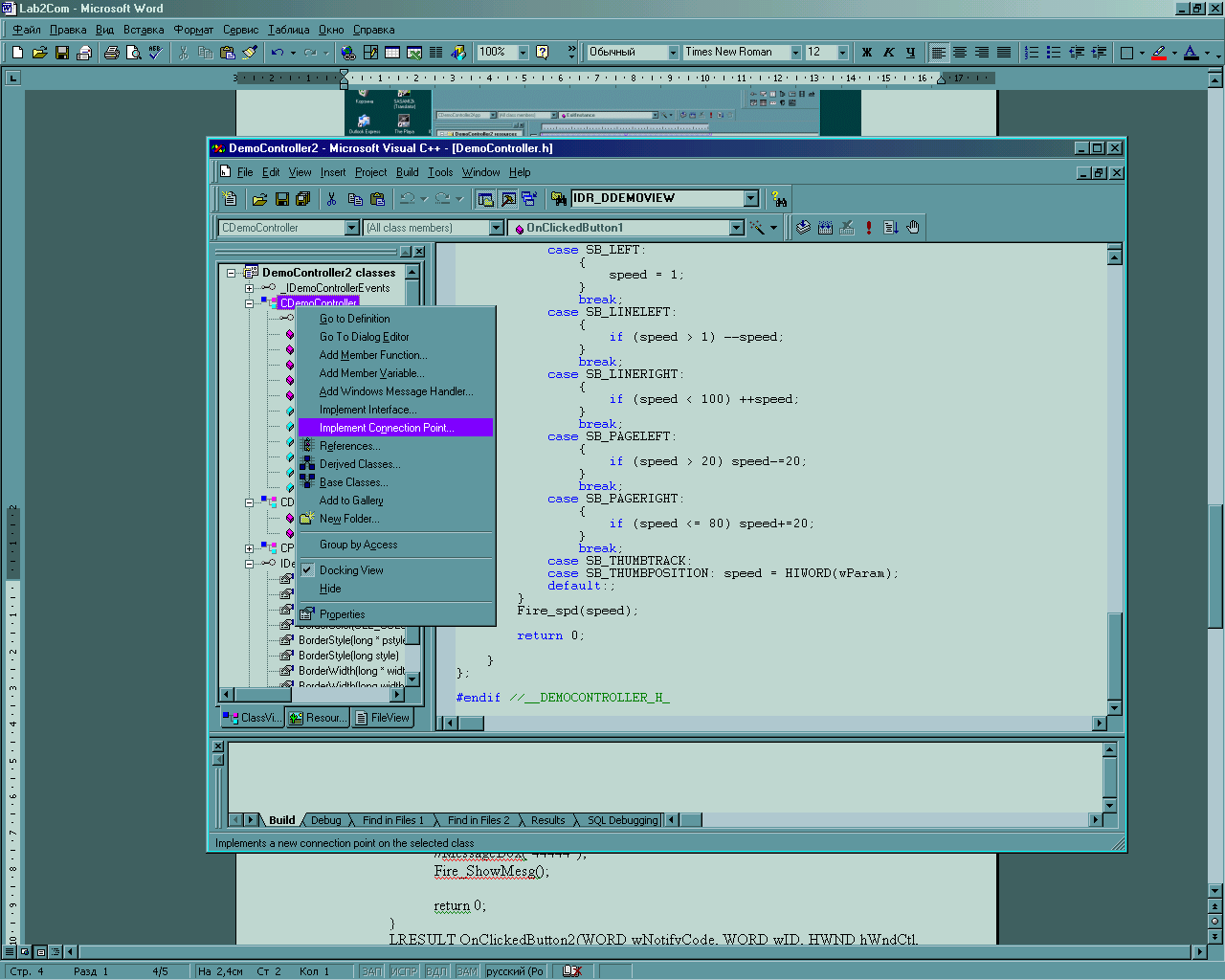Open the IDR_DDEMOVIEW combo dropdown
1225x980 pixels.
point(751,198)
